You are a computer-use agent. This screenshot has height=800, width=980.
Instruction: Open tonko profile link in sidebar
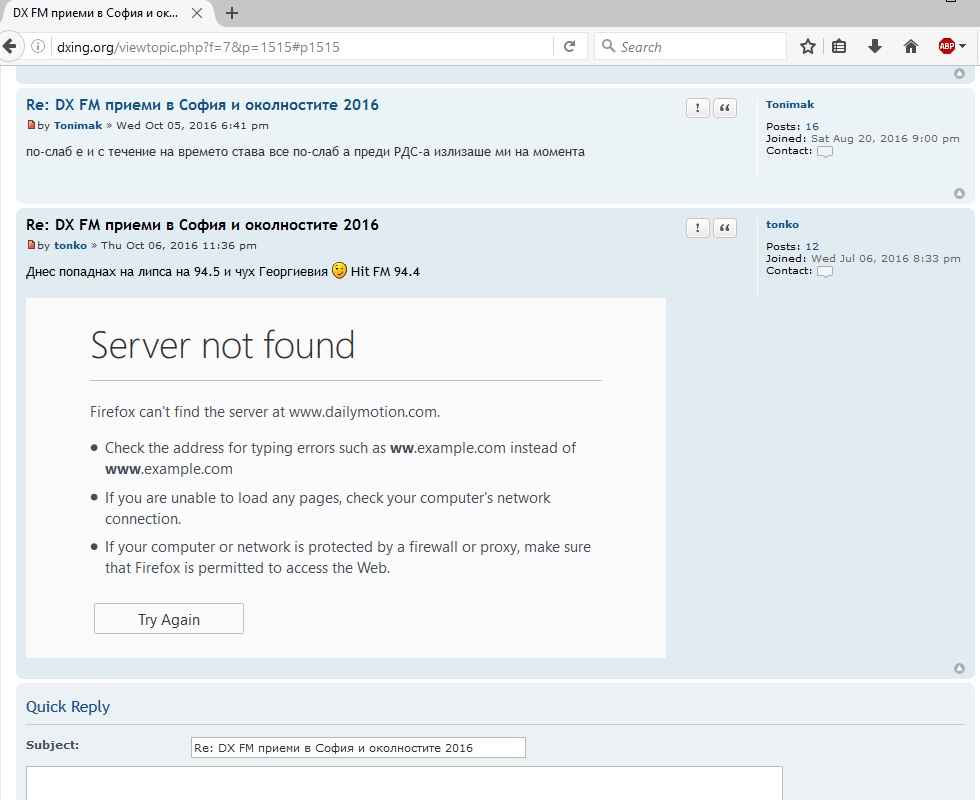[782, 224]
